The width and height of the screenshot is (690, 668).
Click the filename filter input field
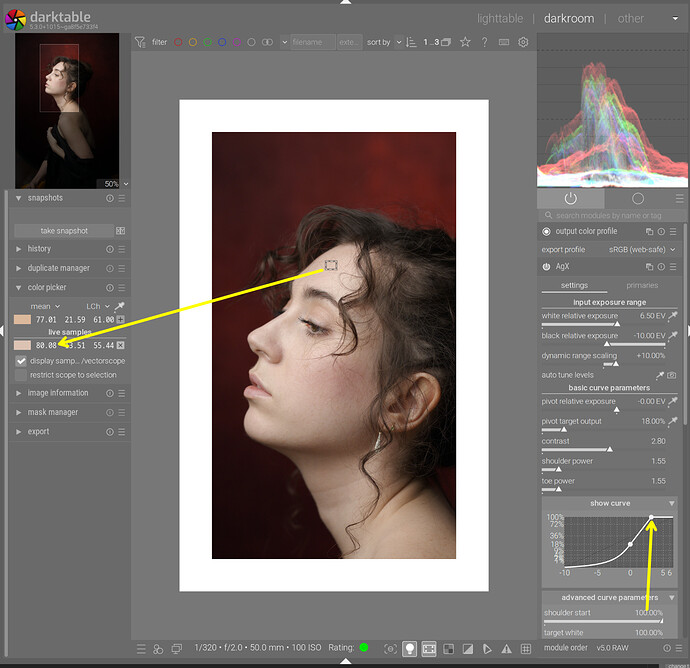(312, 42)
